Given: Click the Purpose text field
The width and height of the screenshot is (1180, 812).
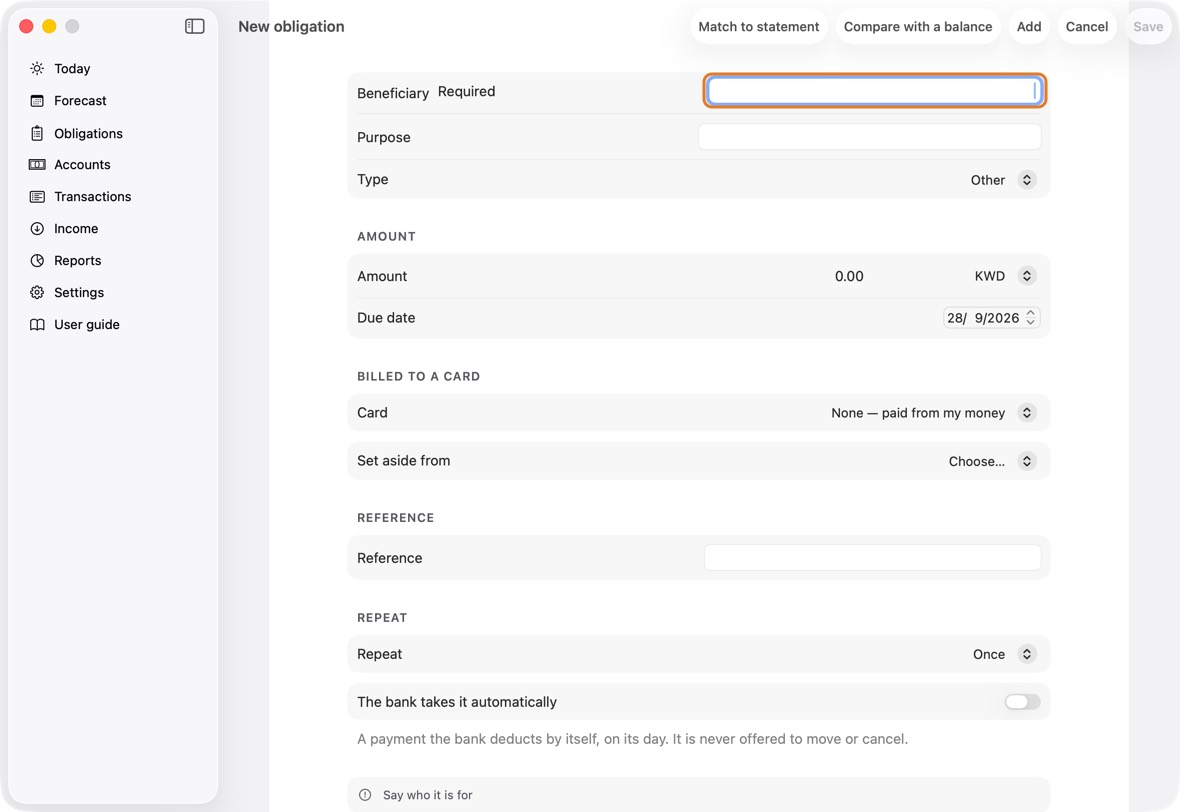Looking at the screenshot, I should point(869,137).
